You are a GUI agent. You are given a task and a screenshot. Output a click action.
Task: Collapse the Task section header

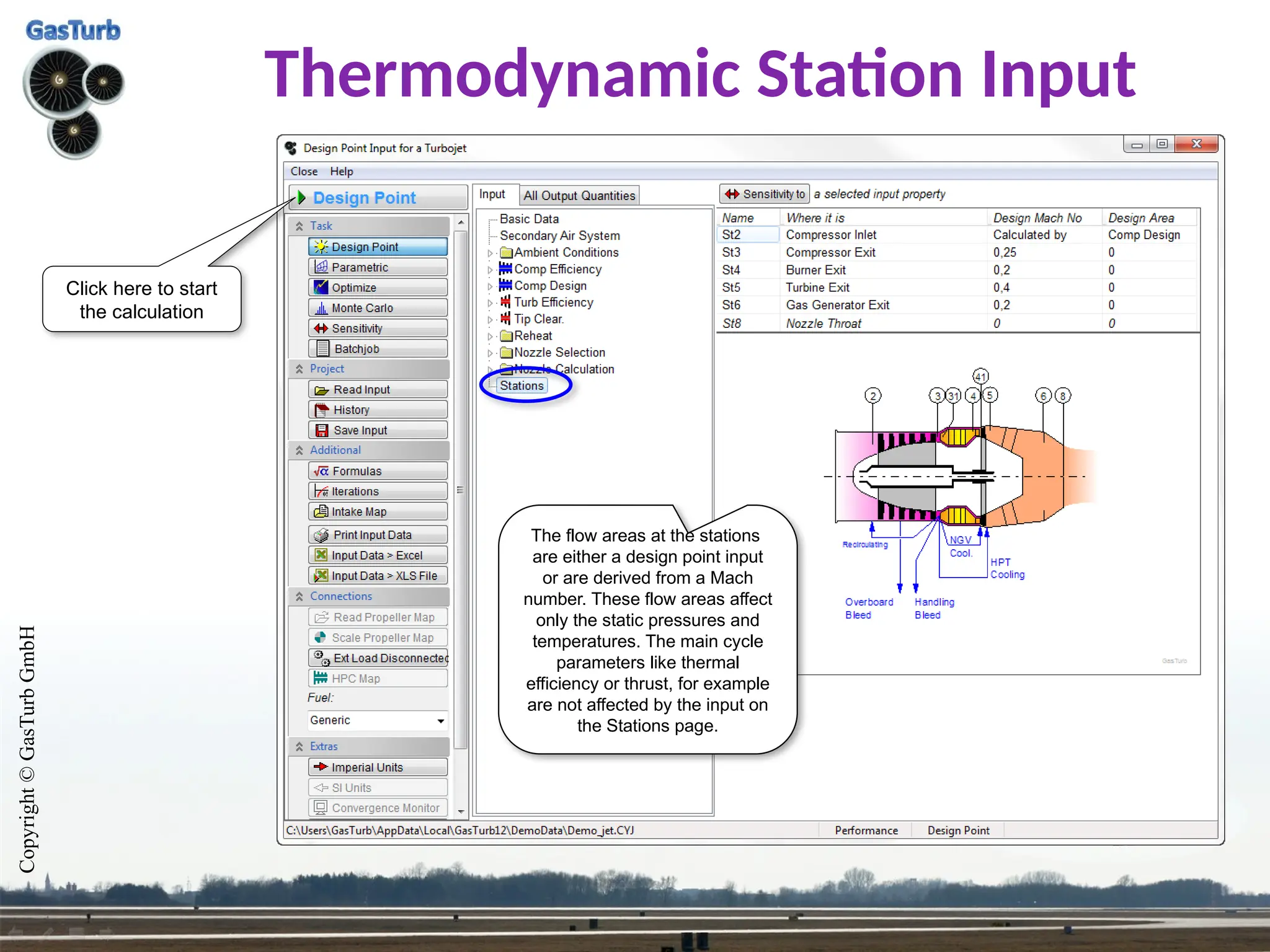(x=300, y=226)
